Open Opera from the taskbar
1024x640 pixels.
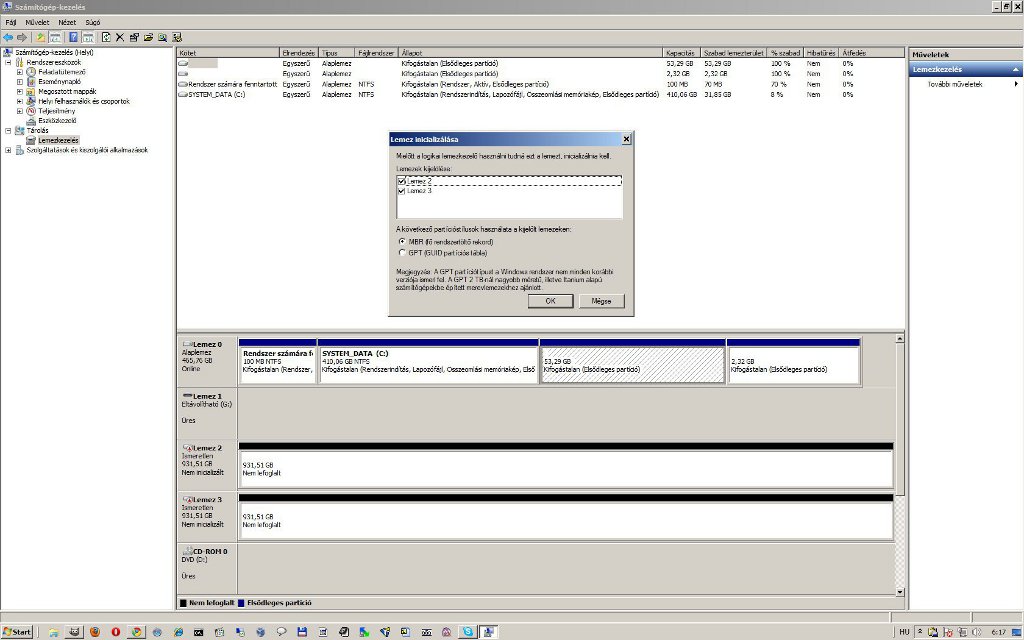116,632
